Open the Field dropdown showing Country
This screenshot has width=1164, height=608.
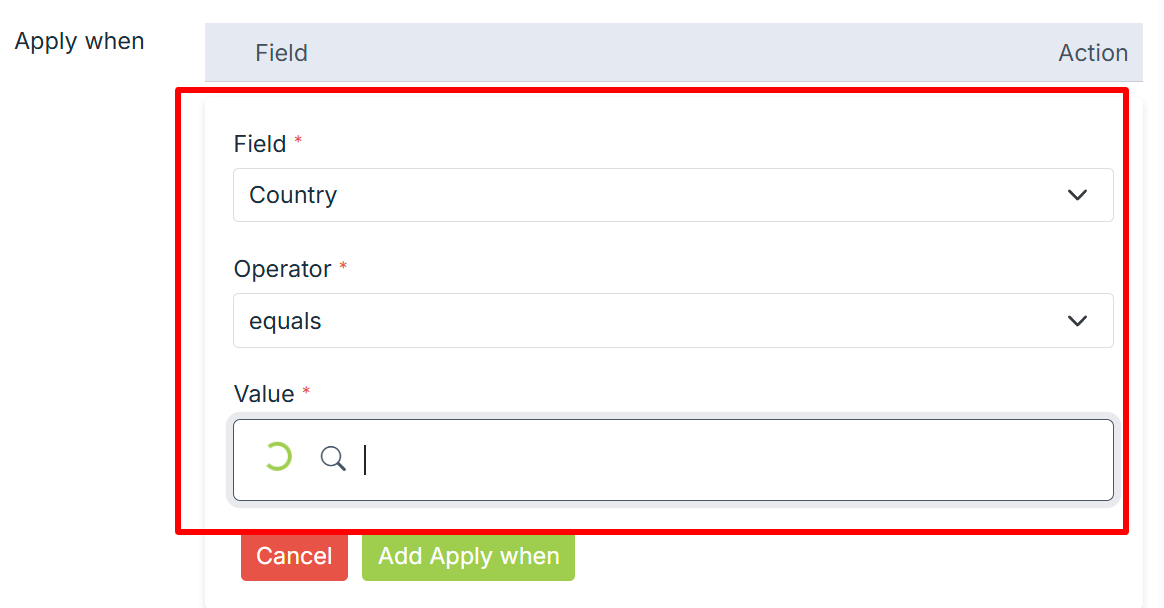pyautogui.click(x=672, y=195)
